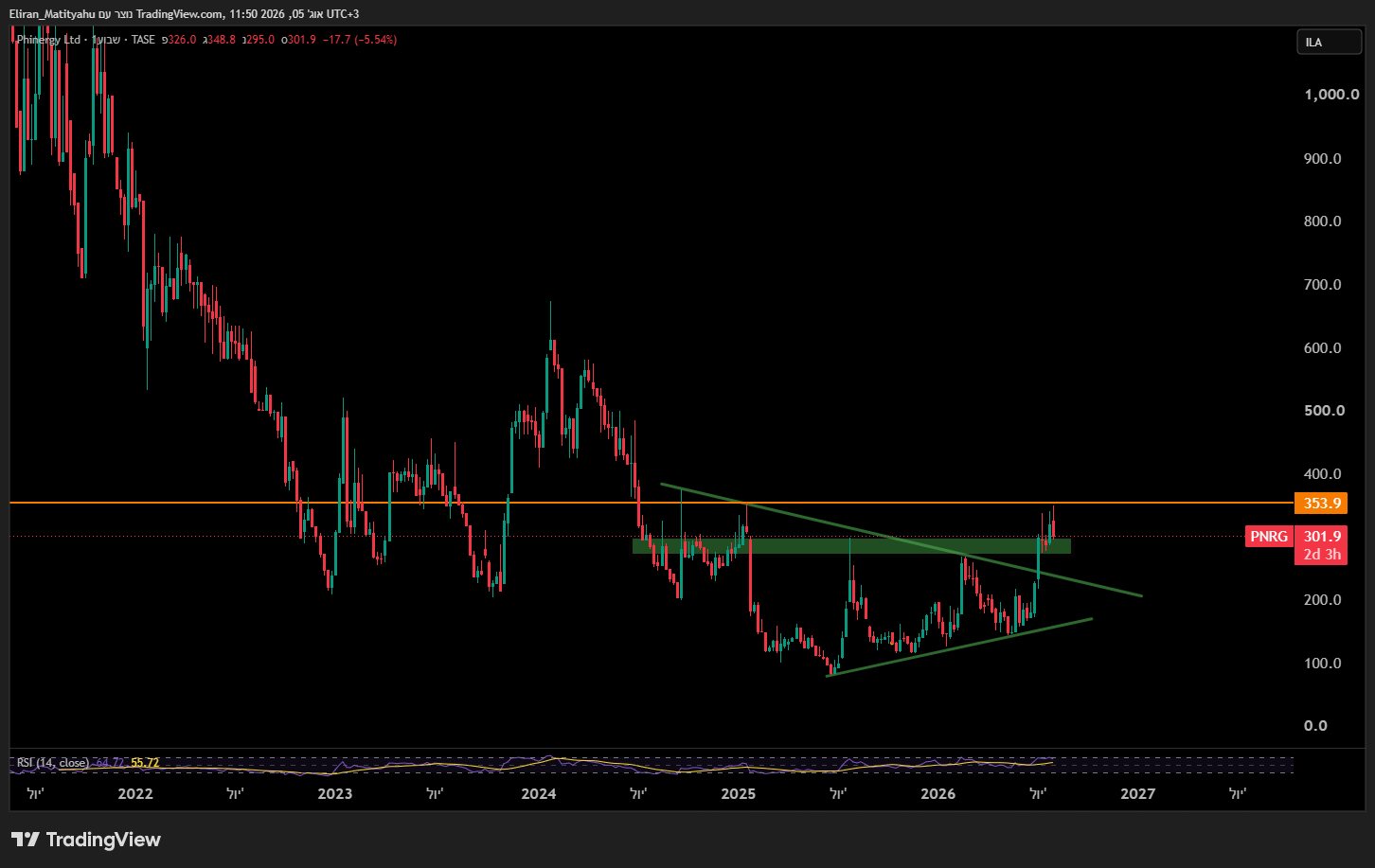Click the orange 353.9 price tag
This screenshot has height=868, width=1375.
tap(1320, 503)
